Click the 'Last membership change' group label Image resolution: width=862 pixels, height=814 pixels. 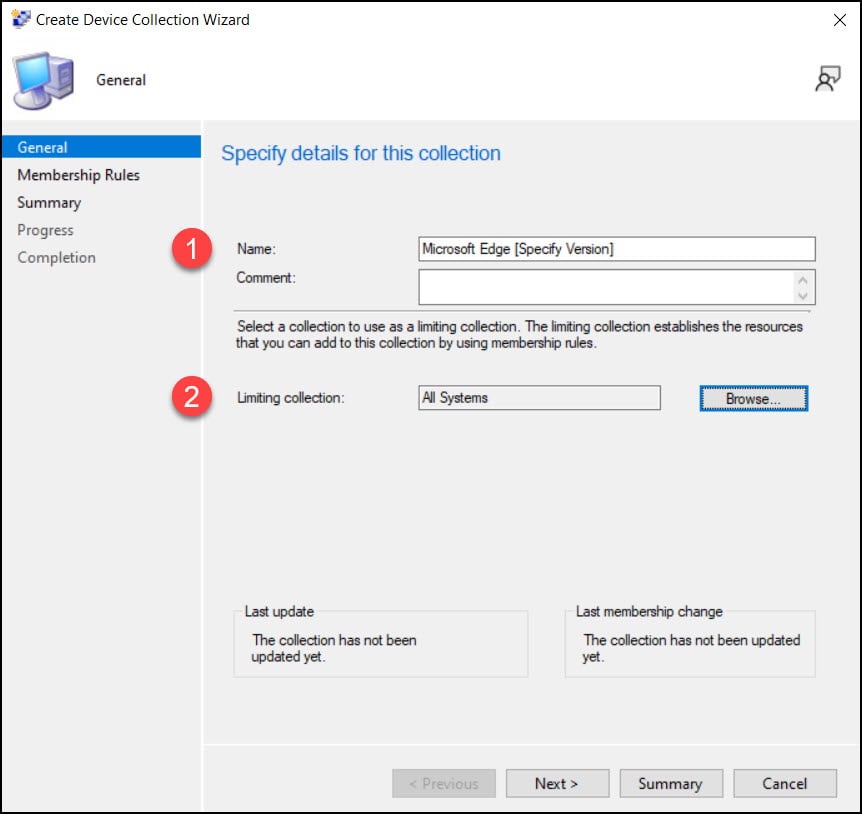pos(649,612)
